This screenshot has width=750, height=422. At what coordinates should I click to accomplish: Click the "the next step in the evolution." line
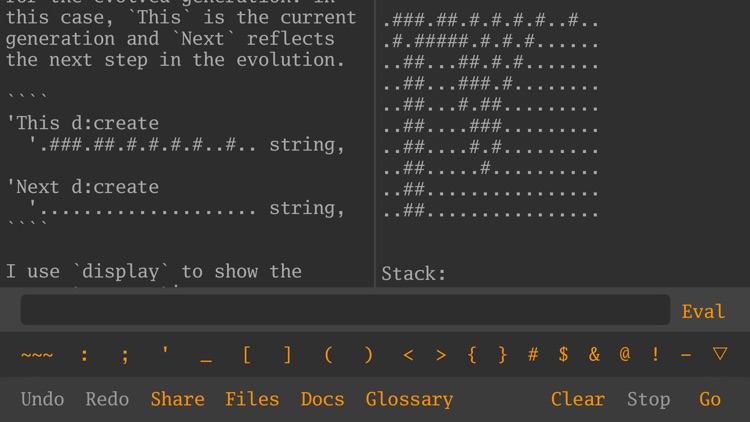(175, 60)
